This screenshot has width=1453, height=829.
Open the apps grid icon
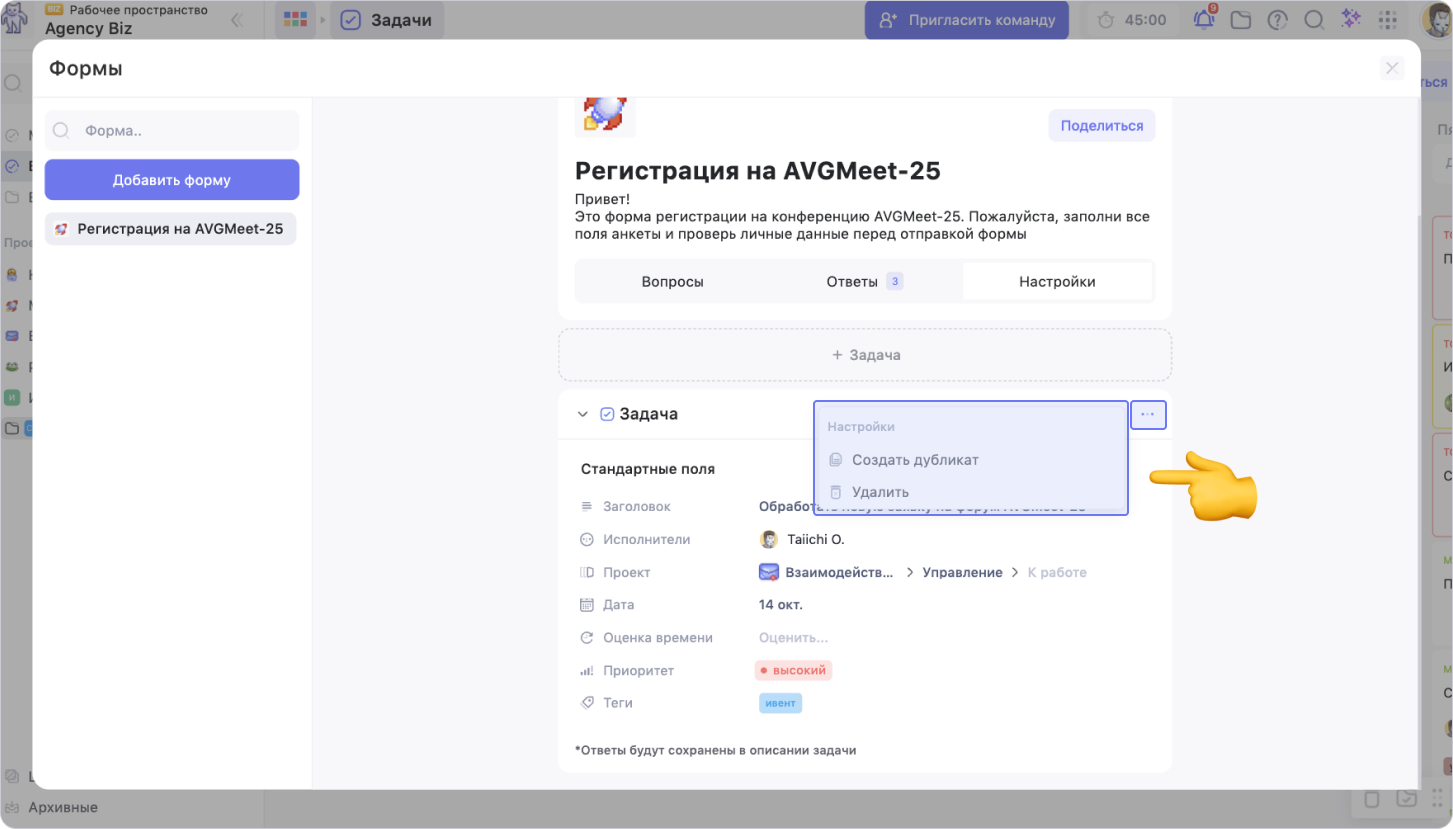tap(1387, 20)
